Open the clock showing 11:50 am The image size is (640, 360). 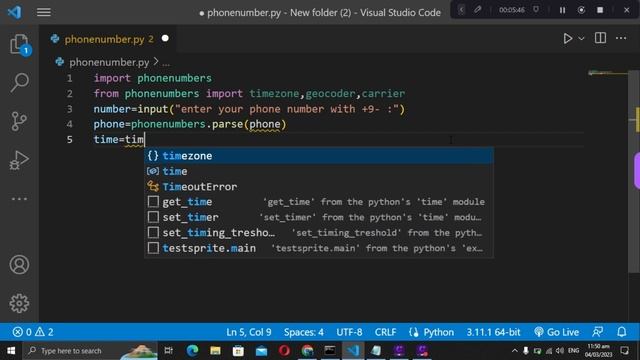pyautogui.click(x=598, y=351)
